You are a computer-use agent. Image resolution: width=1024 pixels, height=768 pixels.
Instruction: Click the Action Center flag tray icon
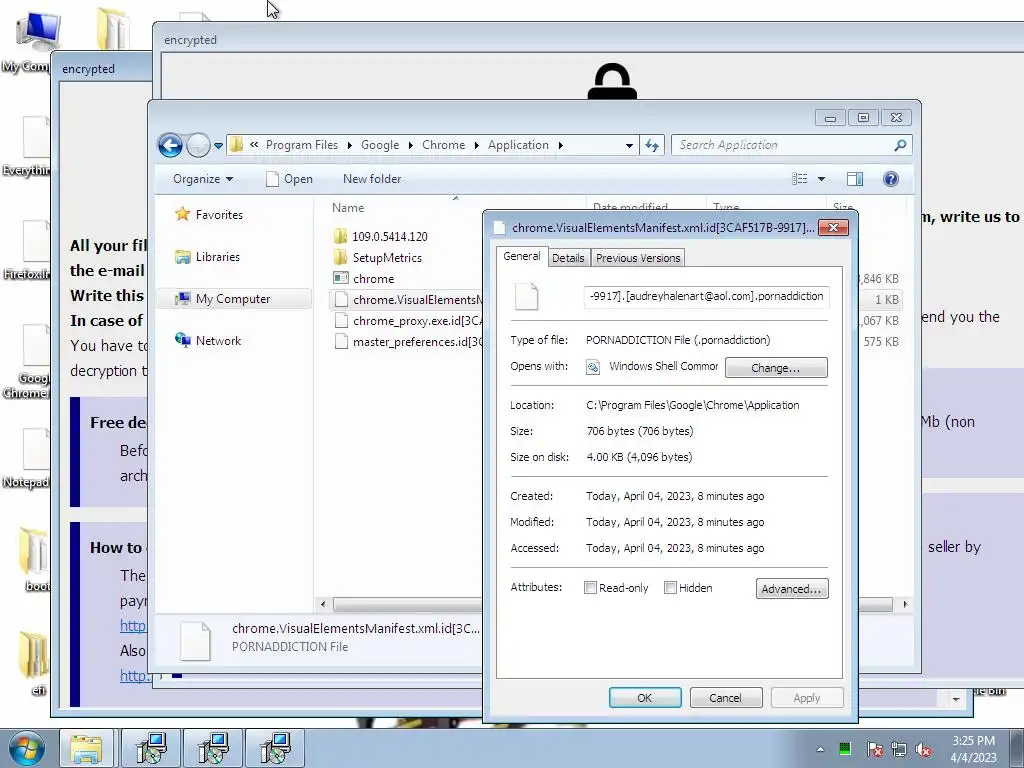[x=874, y=749]
